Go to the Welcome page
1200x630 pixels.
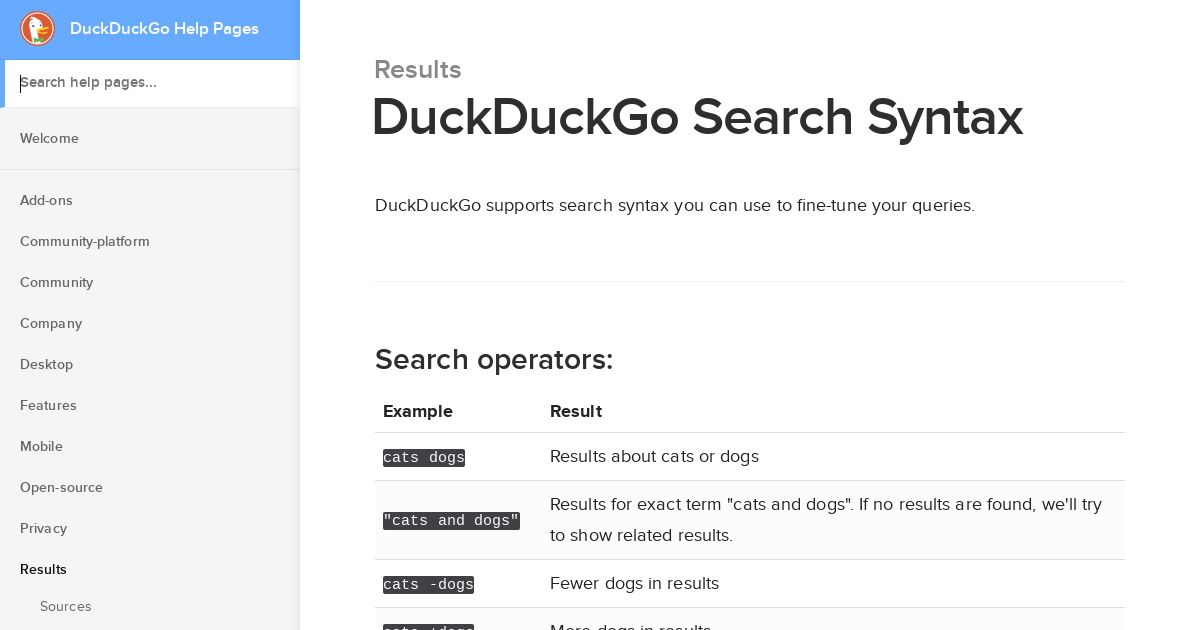49,139
